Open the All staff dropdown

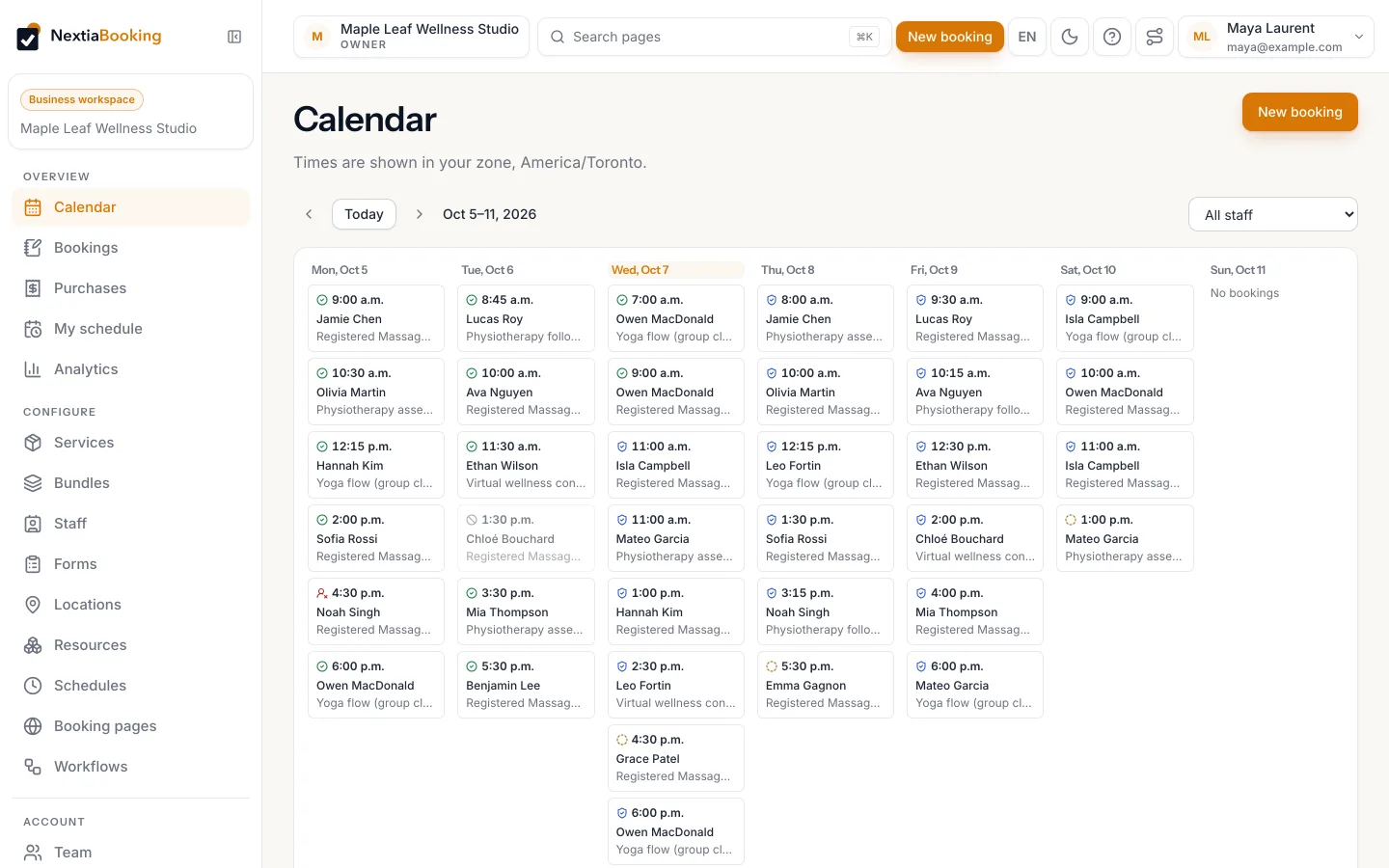1273,214
